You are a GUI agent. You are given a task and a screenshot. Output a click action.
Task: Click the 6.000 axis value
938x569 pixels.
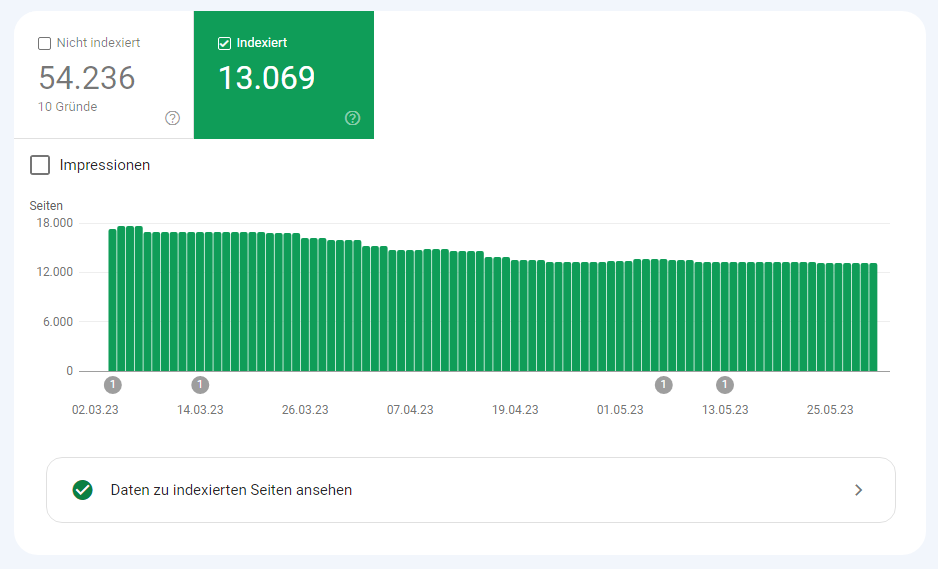(x=57, y=322)
